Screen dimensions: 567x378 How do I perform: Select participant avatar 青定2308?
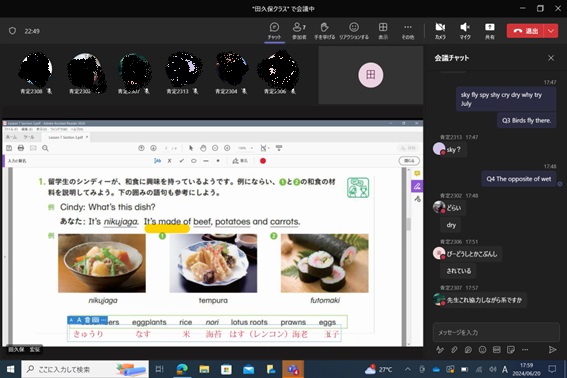pos(36,69)
